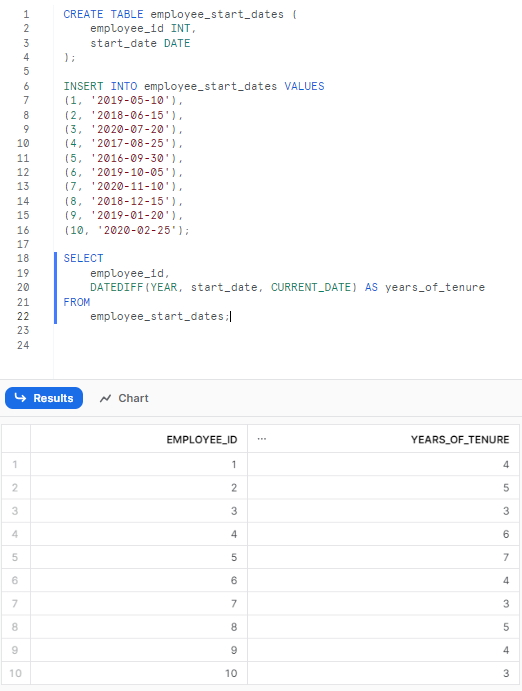Image resolution: width=522 pixels, height=691 pixels.
Task: Click the CREATE TABLE statement on line 1
Action: (180, 14)
